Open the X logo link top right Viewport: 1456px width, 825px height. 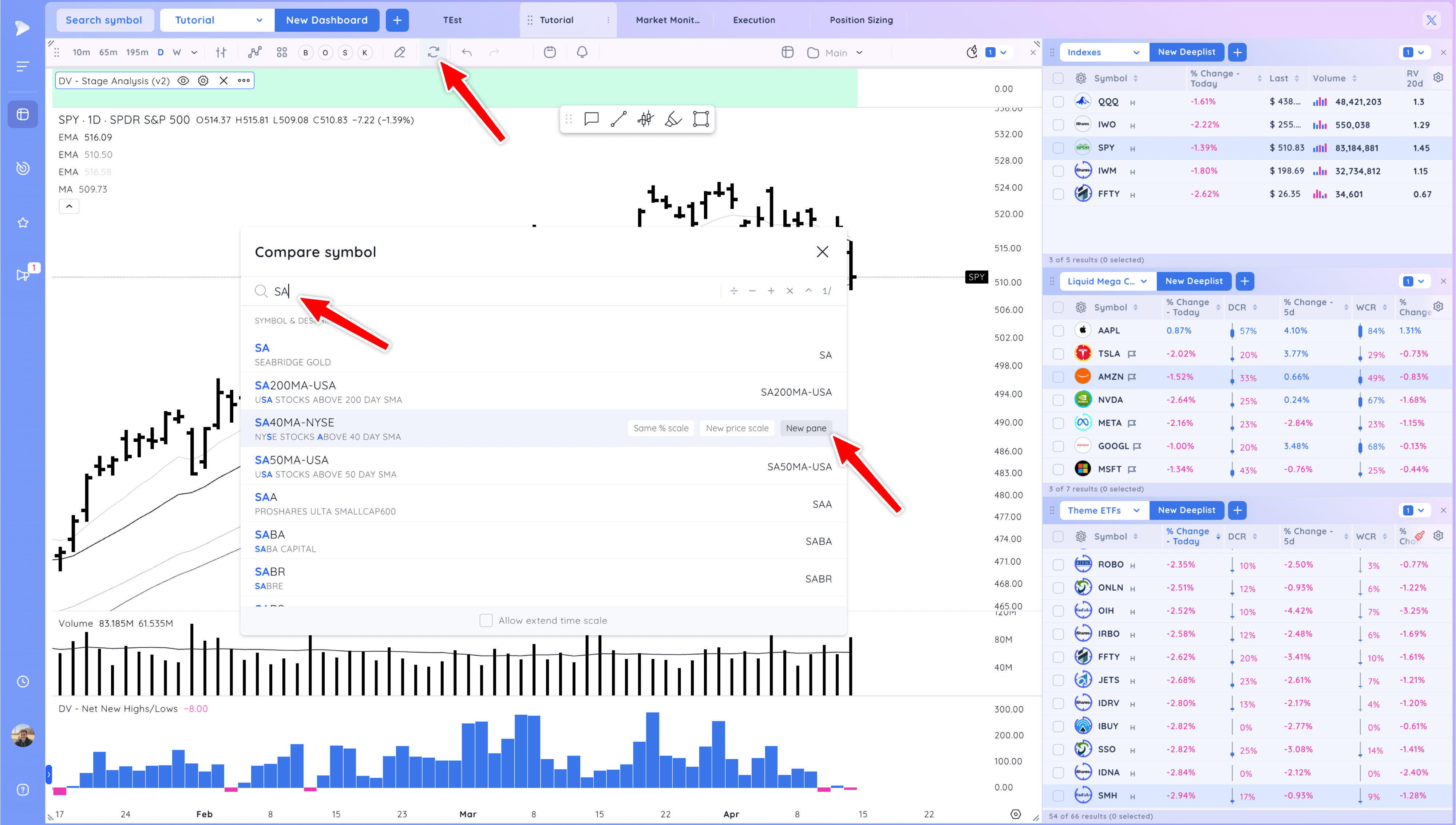pyautogui.click(x=1431, y=20)
